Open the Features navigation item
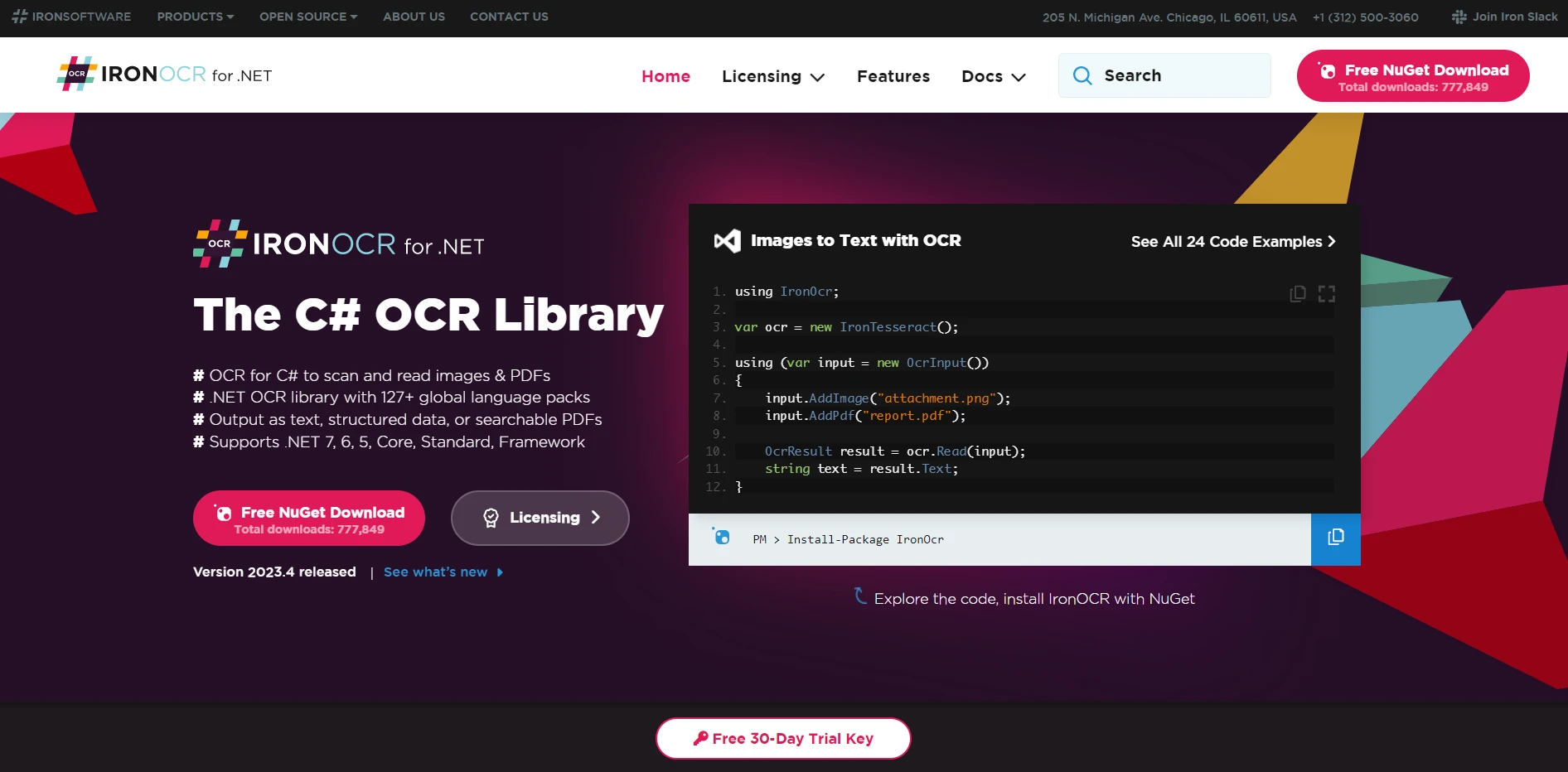 point(893,76)
